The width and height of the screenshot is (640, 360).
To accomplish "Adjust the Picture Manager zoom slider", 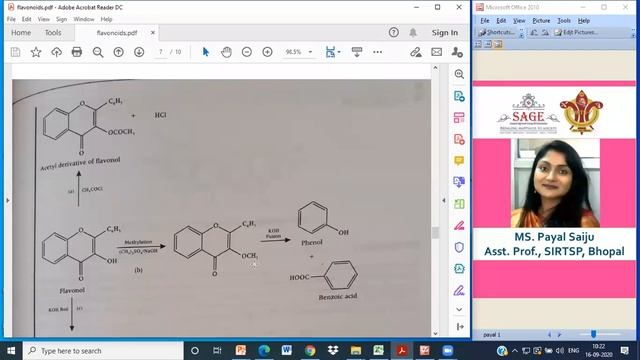I will 593,334.
